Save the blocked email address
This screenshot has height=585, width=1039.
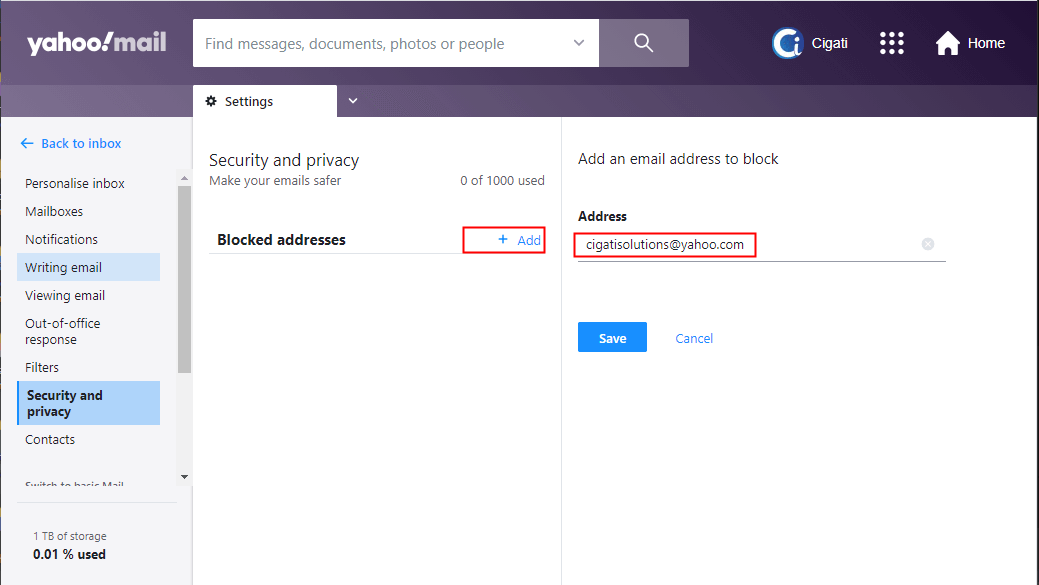tap(612, 337)
